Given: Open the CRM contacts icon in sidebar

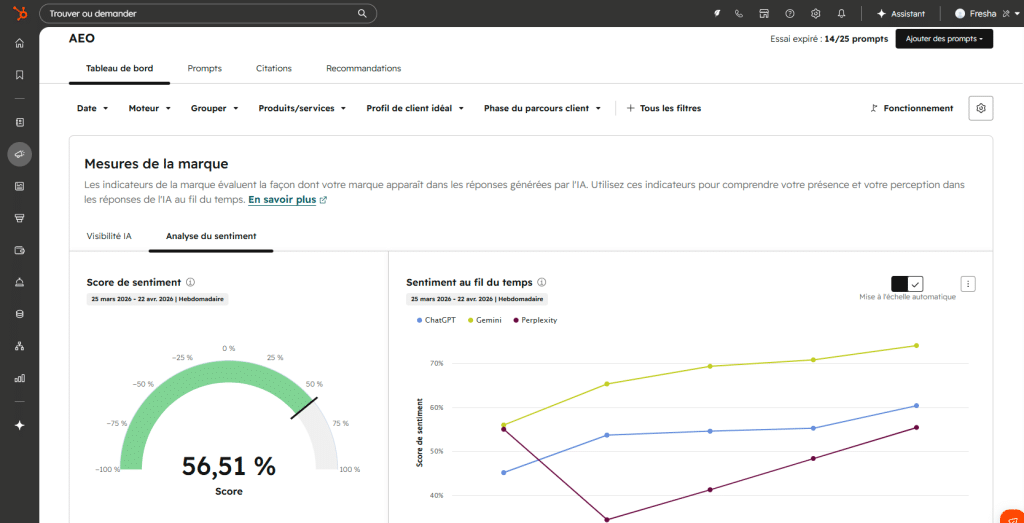Looking at the screenshot, I should point(20,122).
